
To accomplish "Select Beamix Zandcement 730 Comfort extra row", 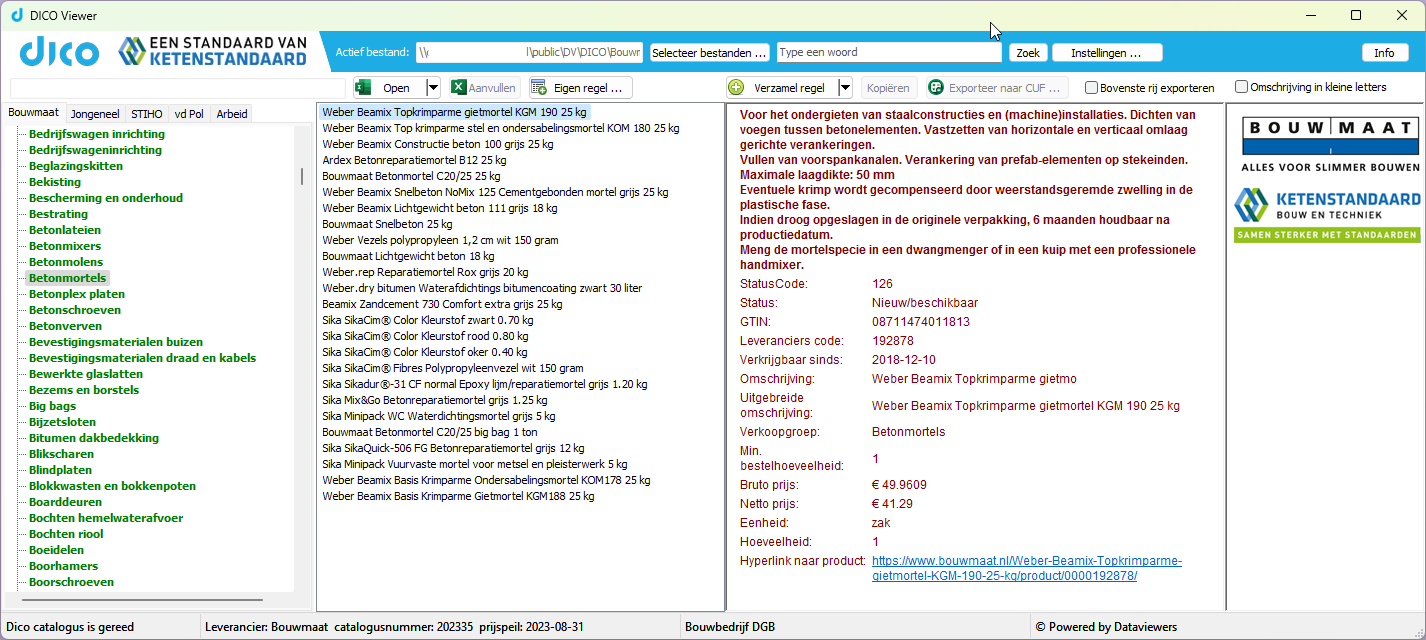I will coord(442,304).
